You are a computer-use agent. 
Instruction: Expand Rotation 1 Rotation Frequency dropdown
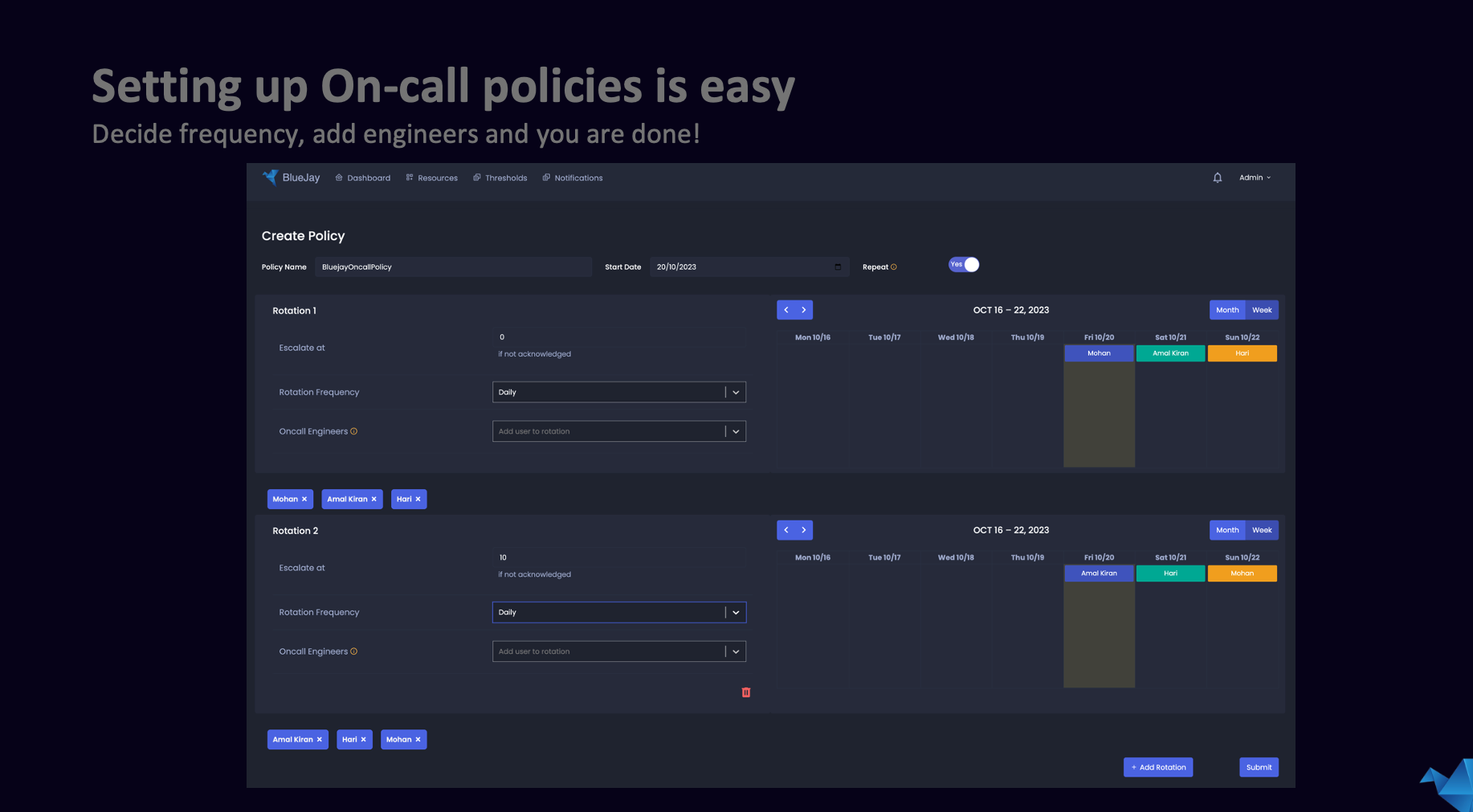735,393
